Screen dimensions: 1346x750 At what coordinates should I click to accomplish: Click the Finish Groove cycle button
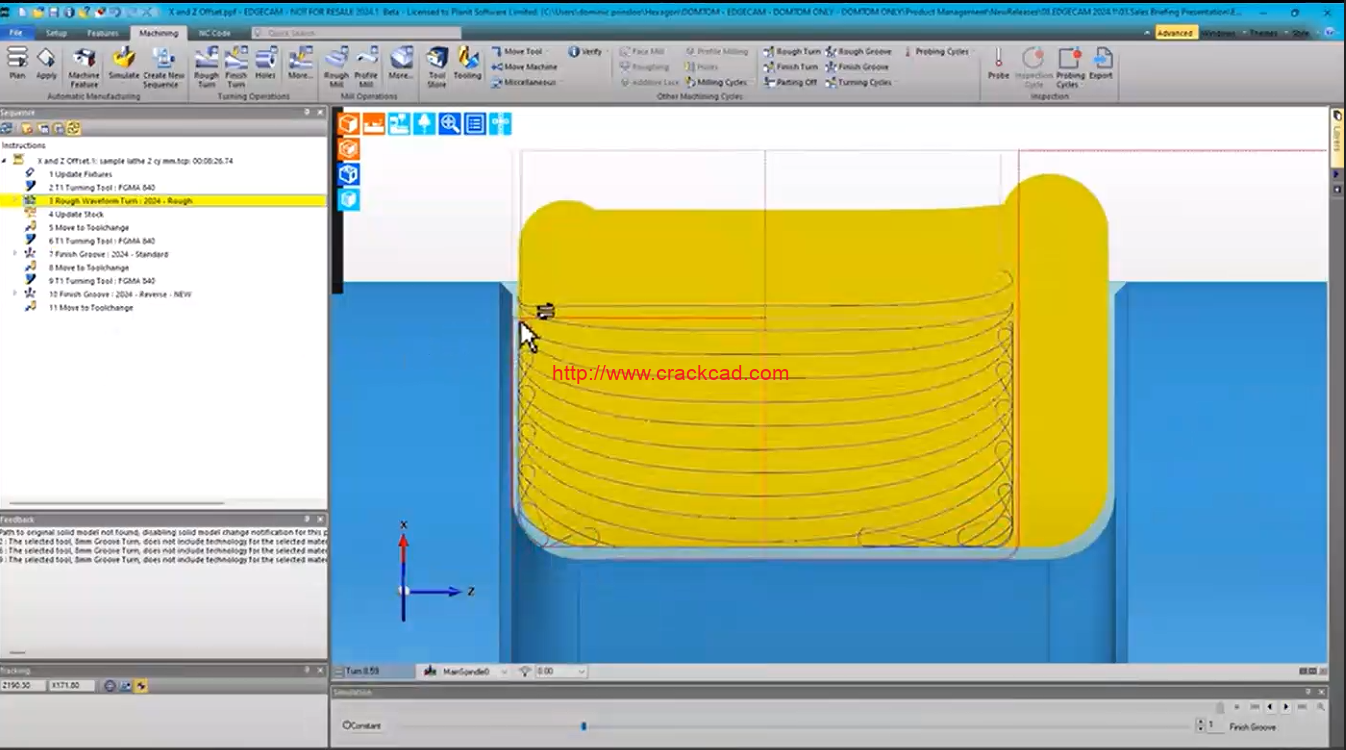coord(857,67)
